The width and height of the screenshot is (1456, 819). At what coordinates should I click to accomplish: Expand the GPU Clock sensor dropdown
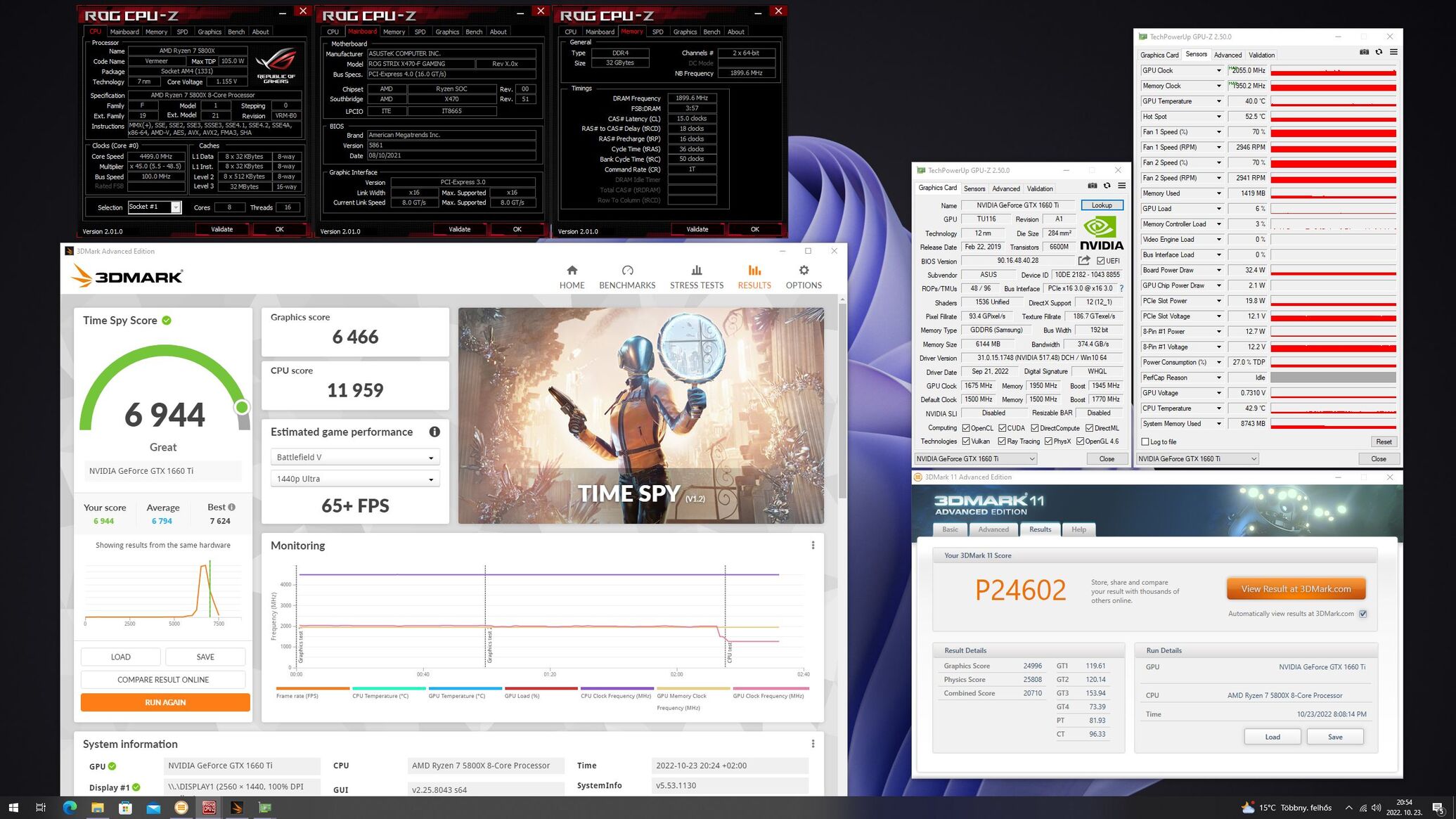tap(1218, 70)
